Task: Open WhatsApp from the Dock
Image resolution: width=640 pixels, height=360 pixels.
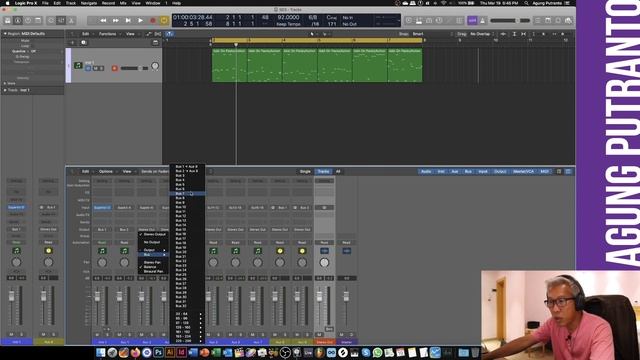Action: point(377,352)
